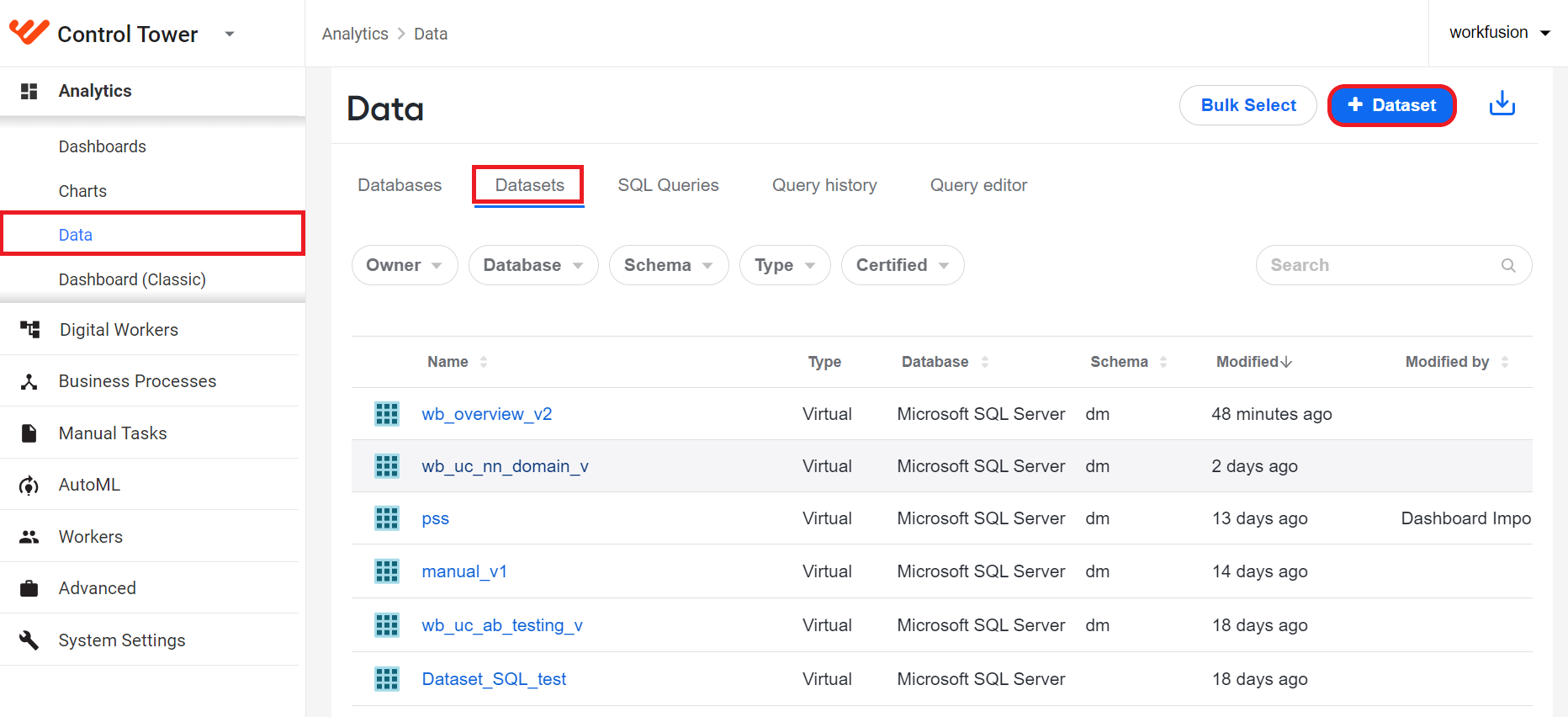Open the workfusion user menu
Image resolution: width=1568 pixels, height=717 pixels.
point(1499,33)
